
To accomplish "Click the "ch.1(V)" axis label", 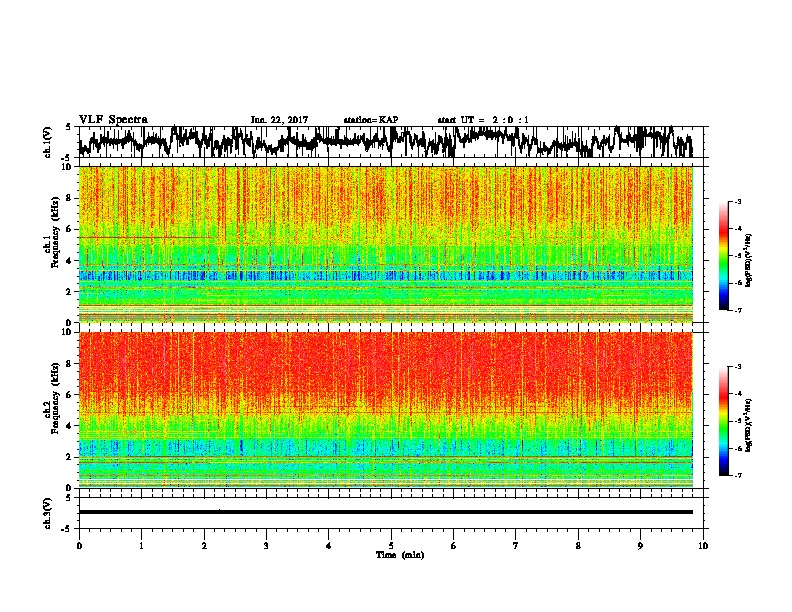I will click(x=48, y=142).
